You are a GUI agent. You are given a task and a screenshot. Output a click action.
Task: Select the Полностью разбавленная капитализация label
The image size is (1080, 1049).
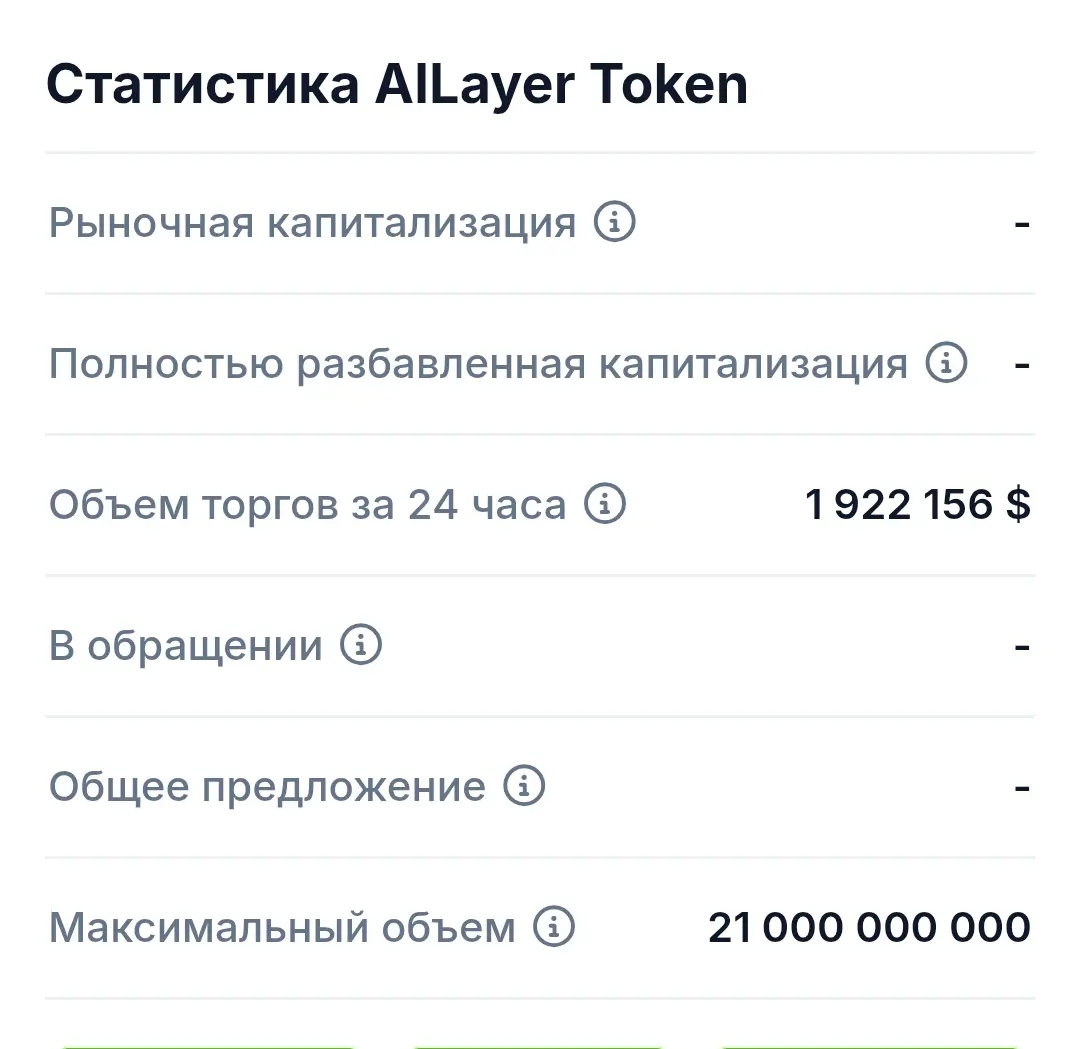[478, 364]
